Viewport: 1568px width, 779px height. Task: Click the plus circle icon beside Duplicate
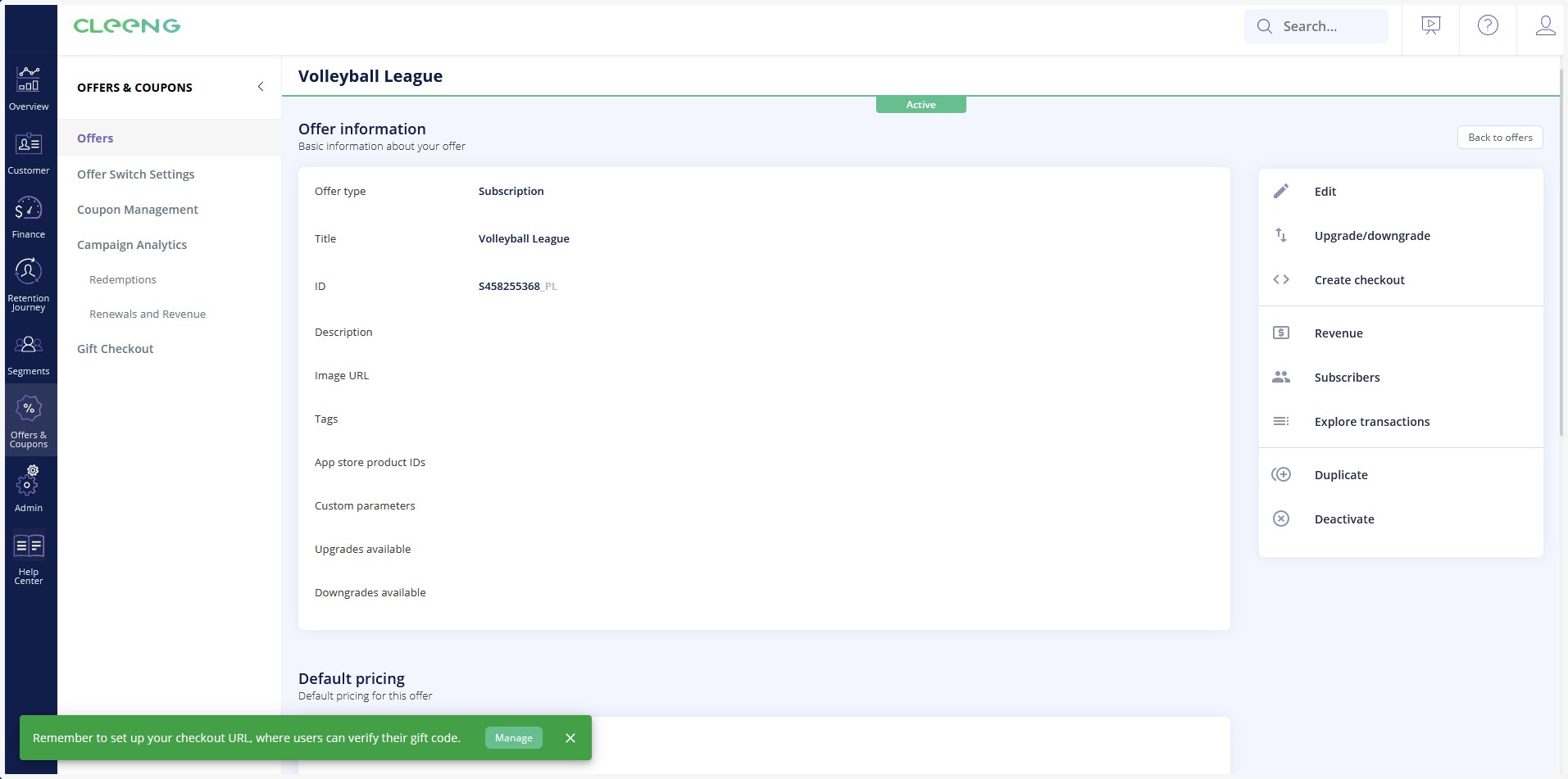point(1281,474)
